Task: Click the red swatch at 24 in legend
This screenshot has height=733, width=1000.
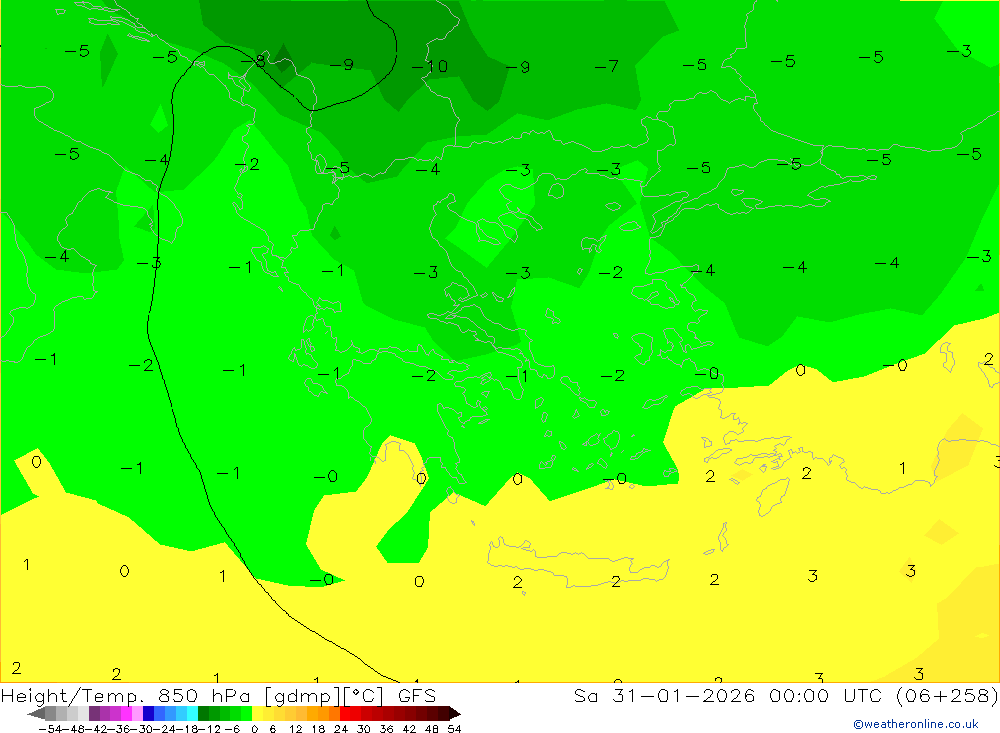Action: 345,713
